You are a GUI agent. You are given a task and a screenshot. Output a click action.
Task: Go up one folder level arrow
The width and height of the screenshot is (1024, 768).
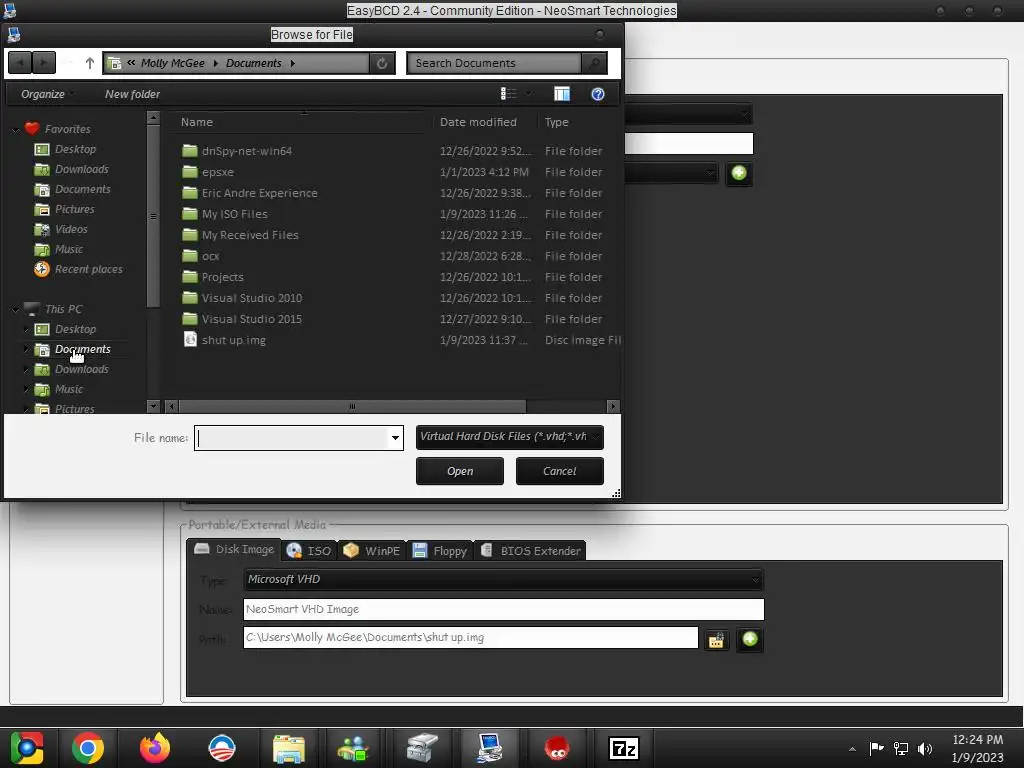coord(90,63)
